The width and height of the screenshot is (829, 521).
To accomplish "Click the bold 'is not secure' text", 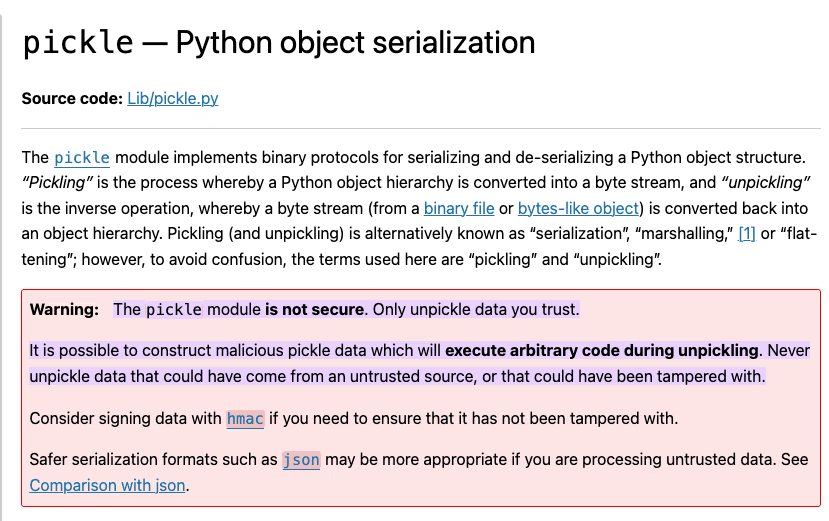I will pyautogui.click(x=314, y=309).
